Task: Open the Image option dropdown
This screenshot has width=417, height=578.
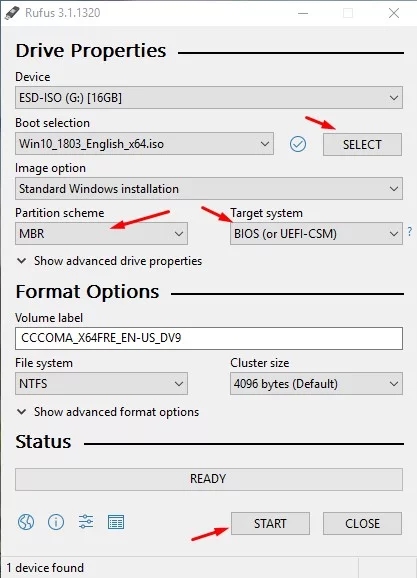Action: pos(209,189)
